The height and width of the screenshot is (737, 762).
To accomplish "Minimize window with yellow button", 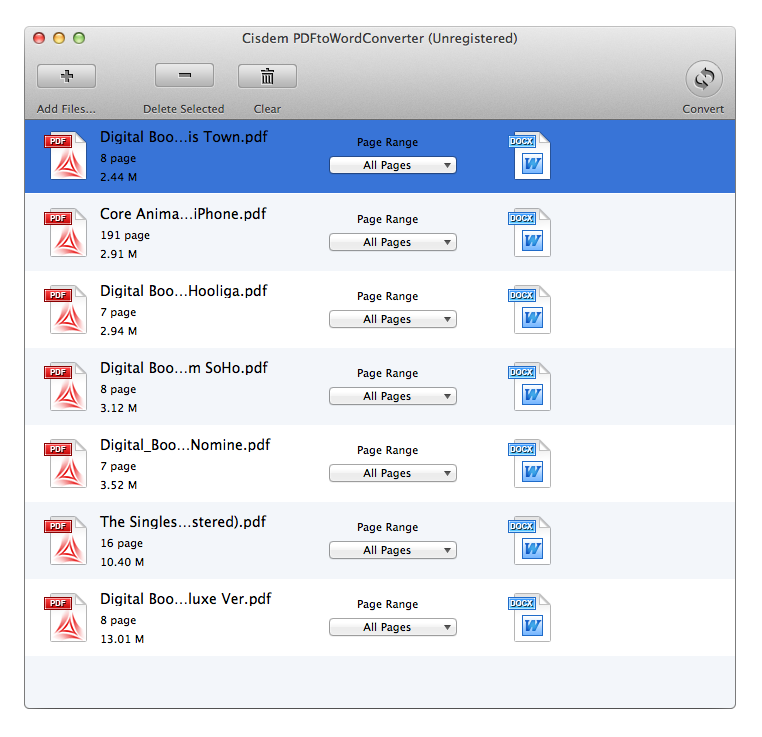I will [x=59, y=38].
